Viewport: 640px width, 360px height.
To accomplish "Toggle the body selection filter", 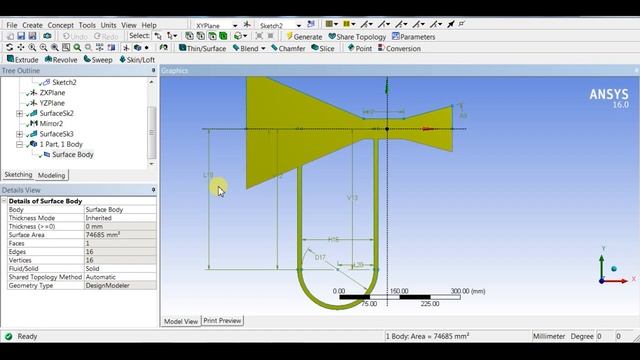I will 223,36.
